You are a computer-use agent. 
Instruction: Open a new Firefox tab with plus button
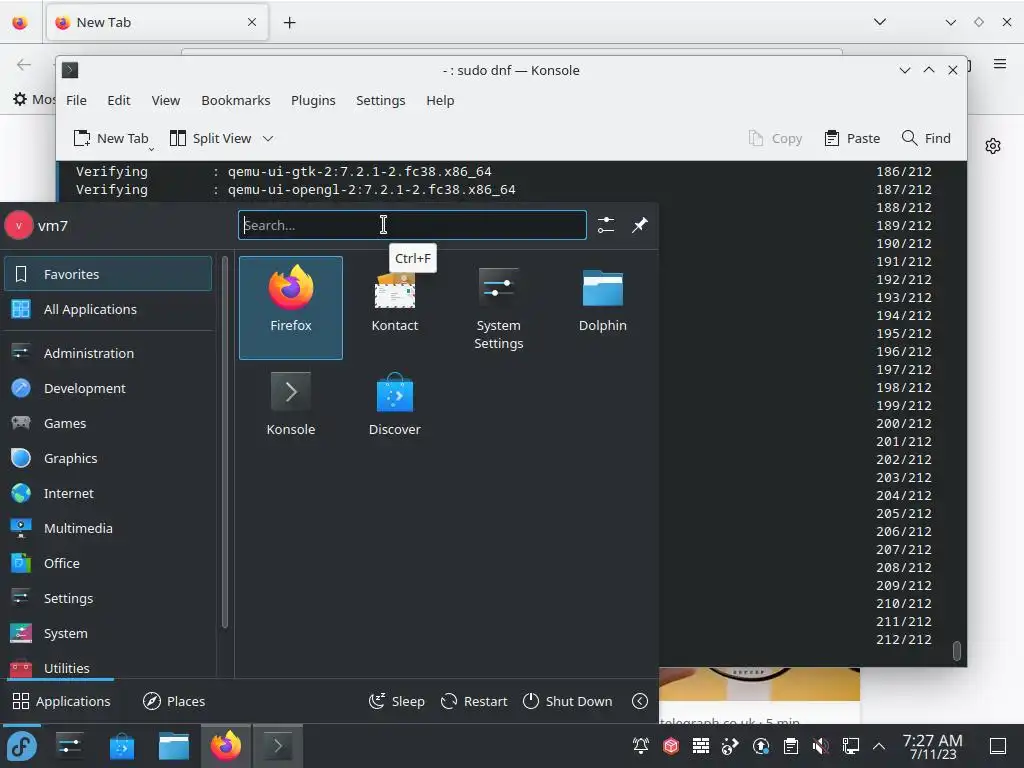coord(289,23)
